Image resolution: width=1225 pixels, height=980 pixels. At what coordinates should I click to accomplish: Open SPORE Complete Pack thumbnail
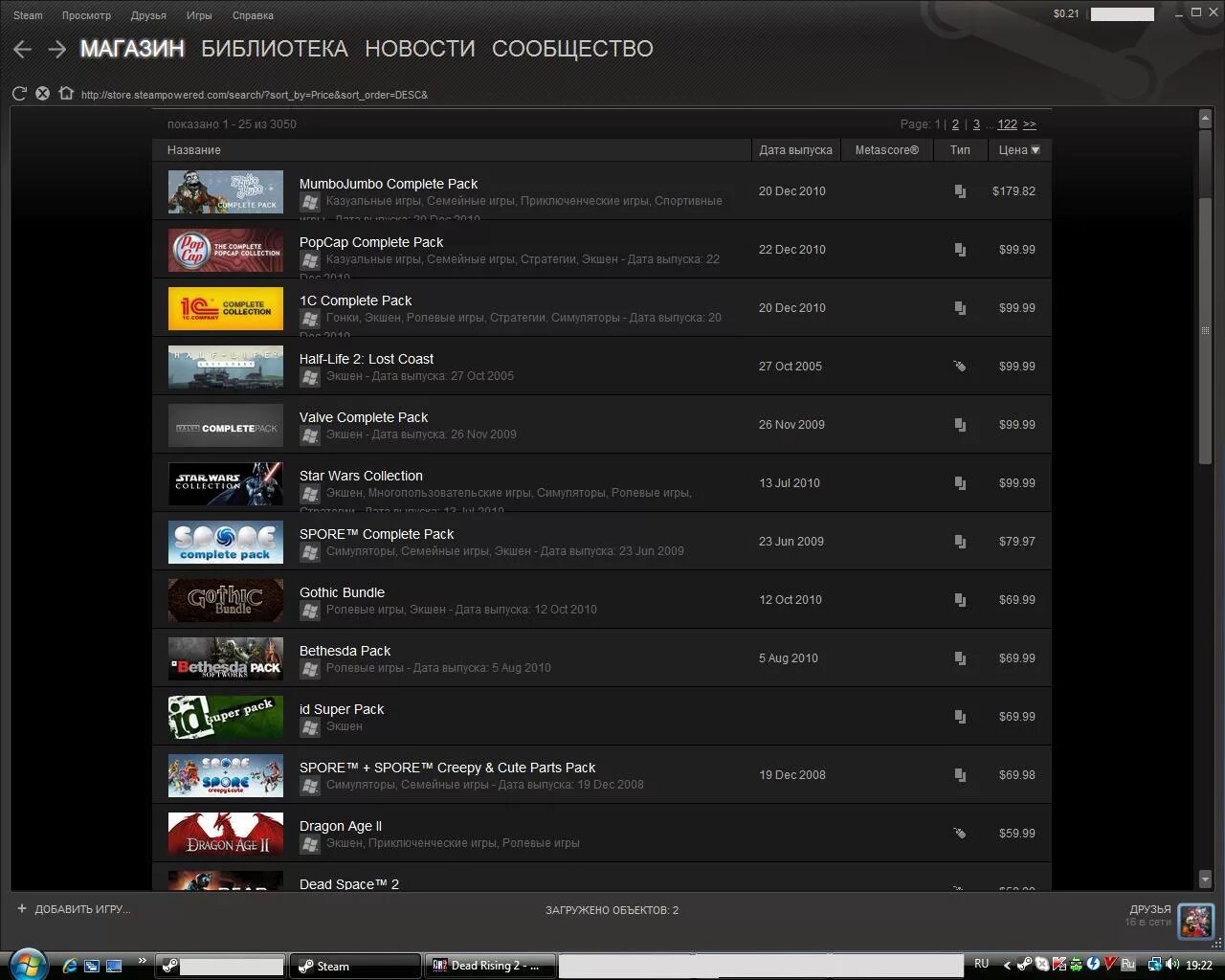click(x=226, y=542)
